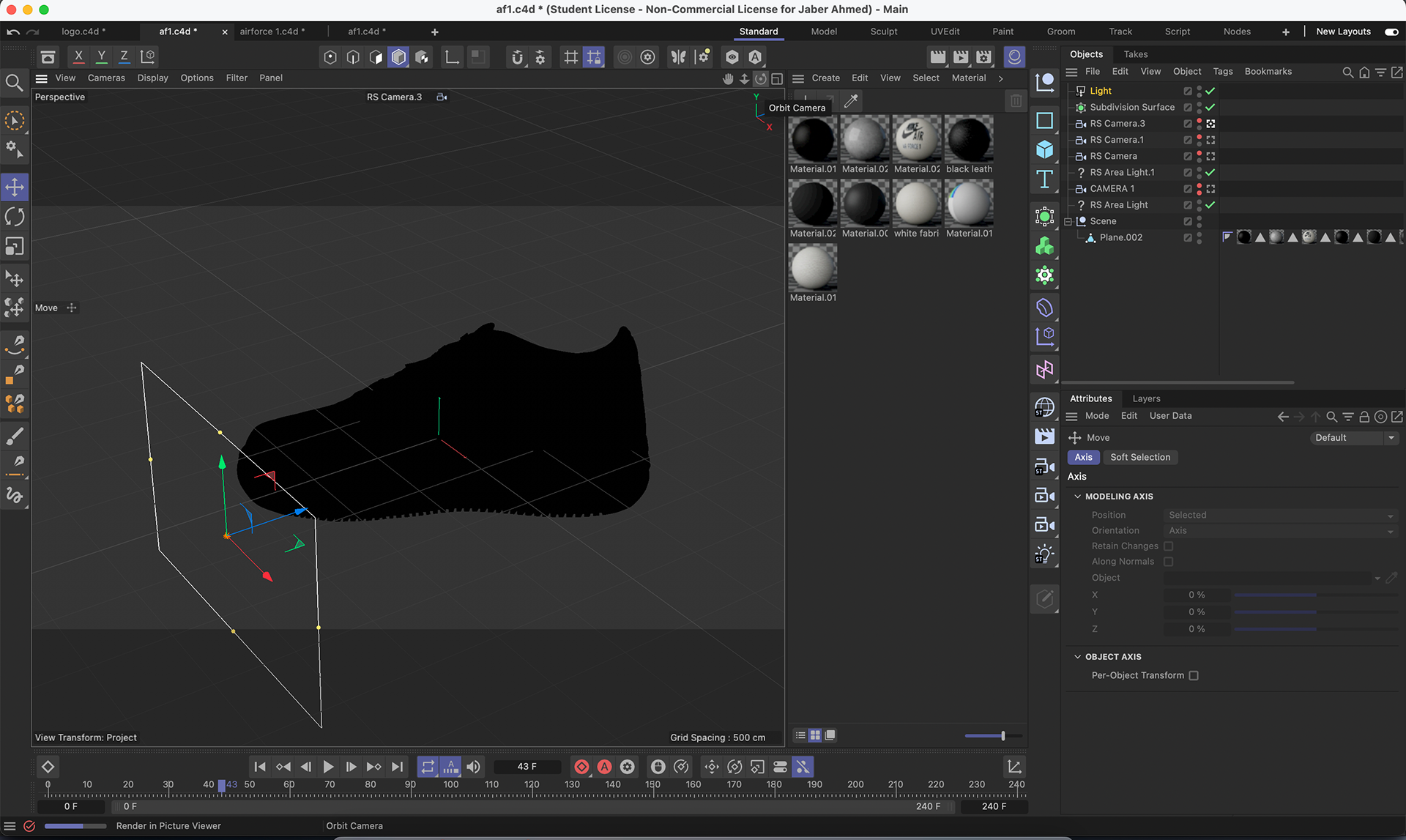Click the Soft Selection button
Viewport: 1406px width, 840px height.
point(1139,457)
